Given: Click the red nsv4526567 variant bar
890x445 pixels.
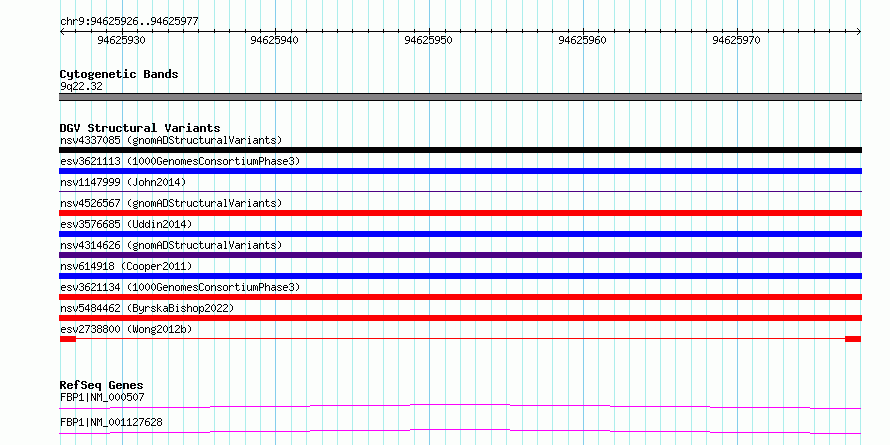Looking at the screenshot, I should click(x=460, y=213).
